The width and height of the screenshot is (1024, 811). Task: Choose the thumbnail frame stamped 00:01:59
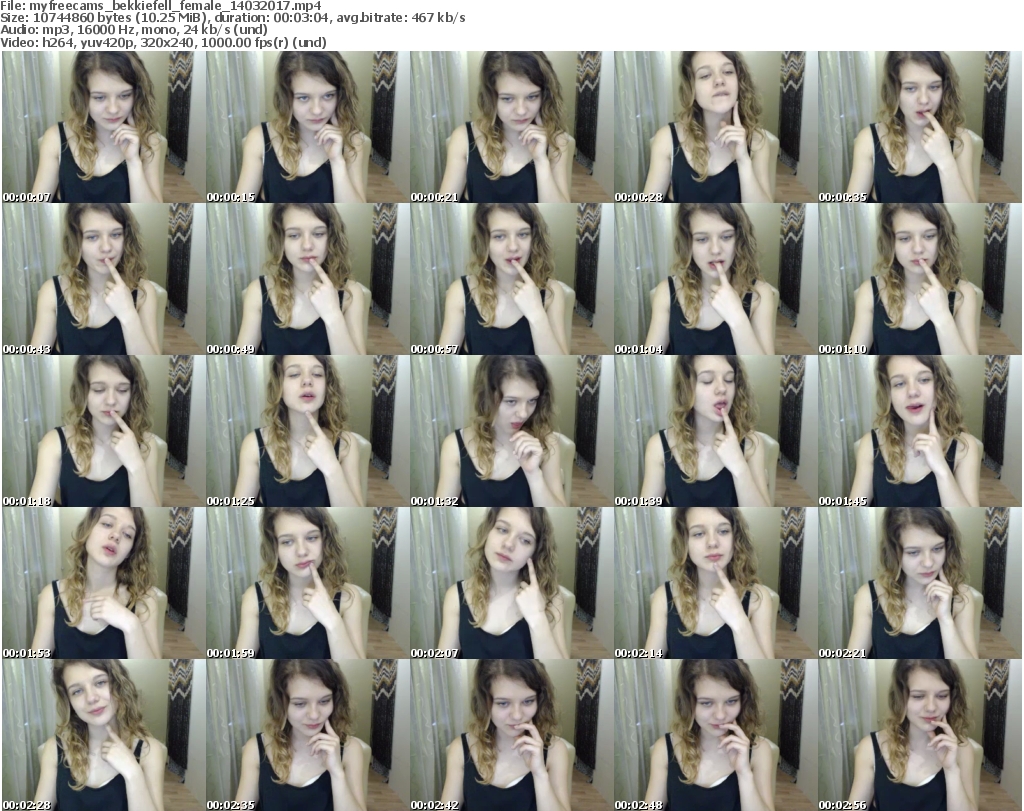pos(308,584)
